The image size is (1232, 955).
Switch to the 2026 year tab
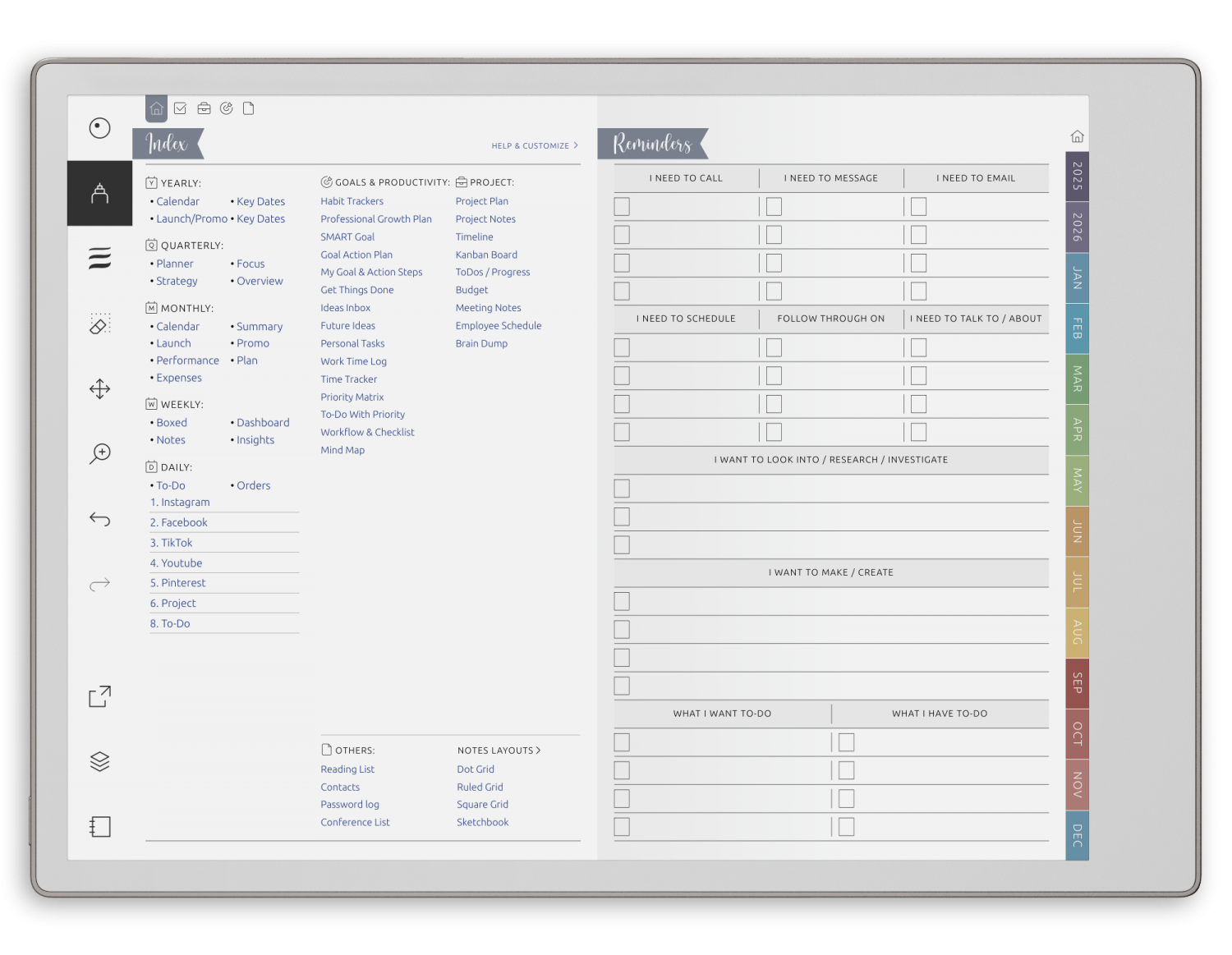(x=1077, y=227)
